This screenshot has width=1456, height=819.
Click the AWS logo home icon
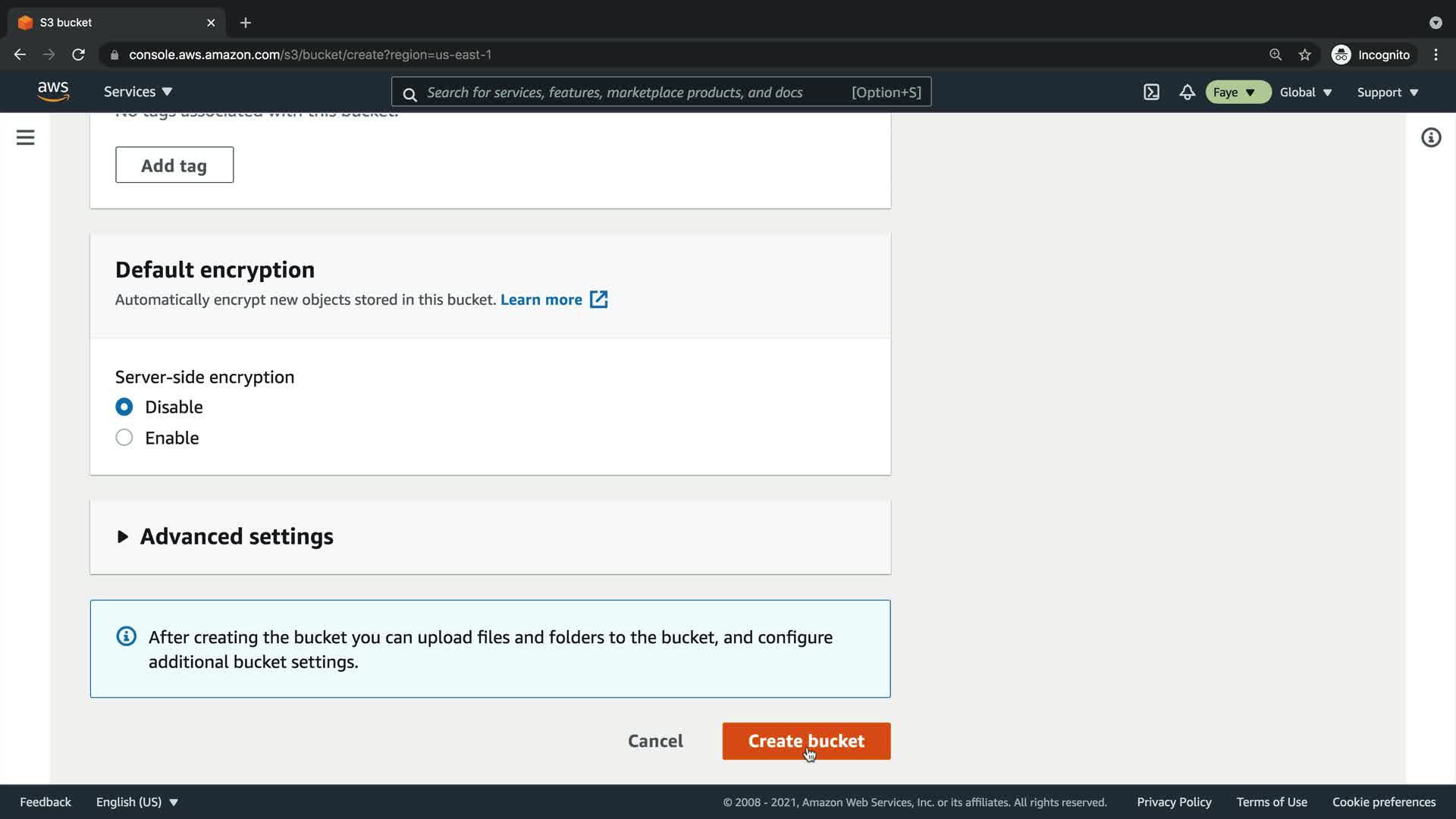click(53, 92)
